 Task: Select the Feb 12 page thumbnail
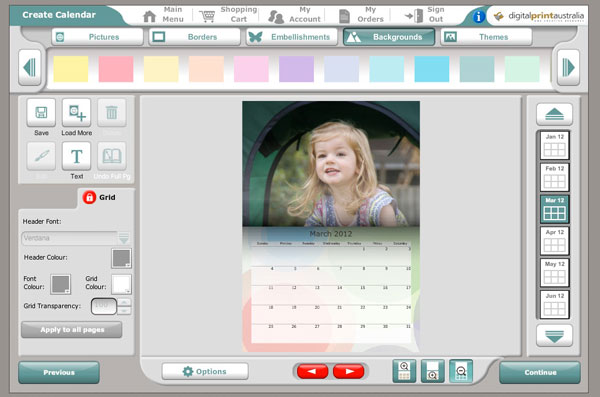coord(554,177)
